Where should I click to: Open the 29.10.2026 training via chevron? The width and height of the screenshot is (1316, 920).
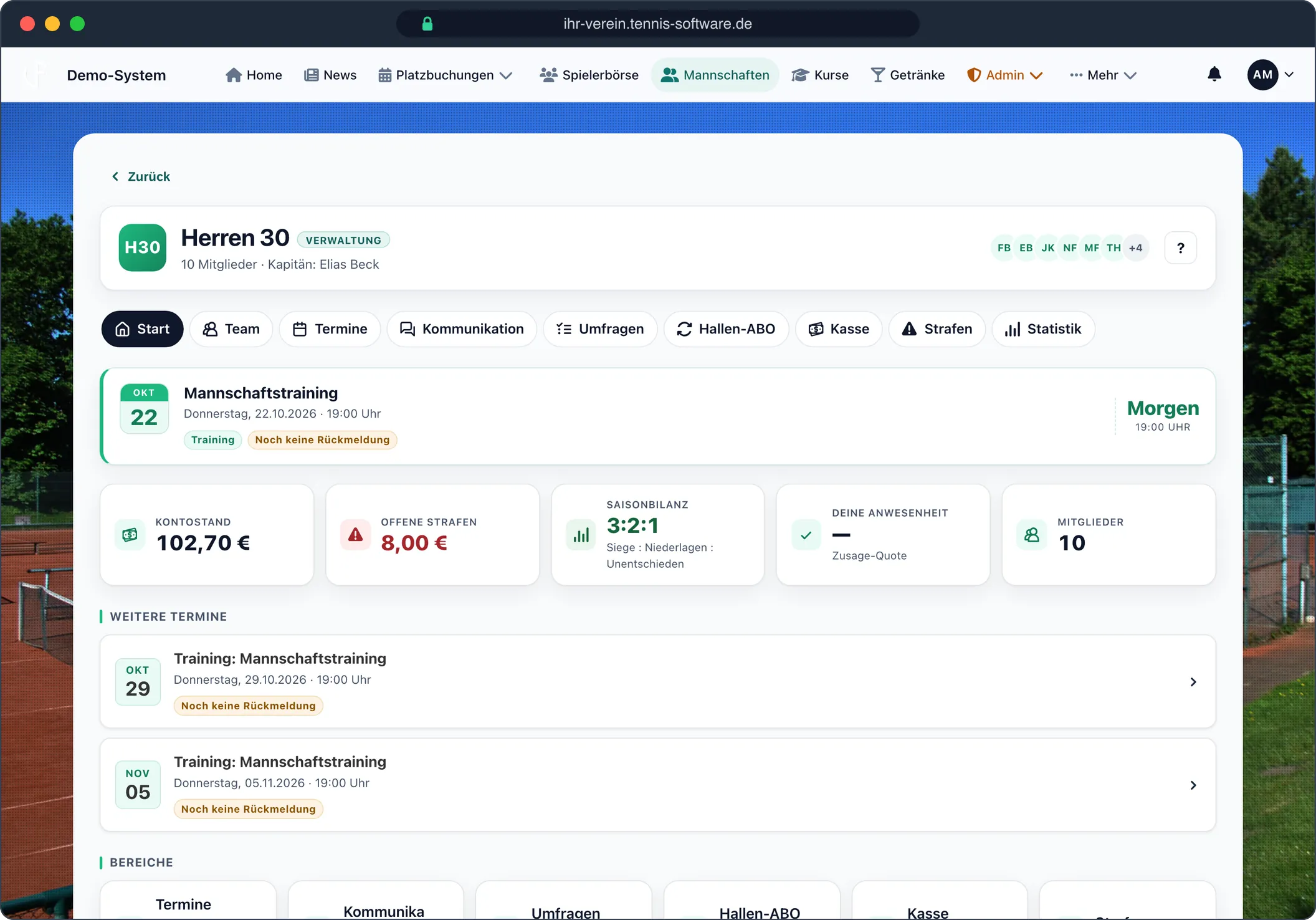[1193, 682]
